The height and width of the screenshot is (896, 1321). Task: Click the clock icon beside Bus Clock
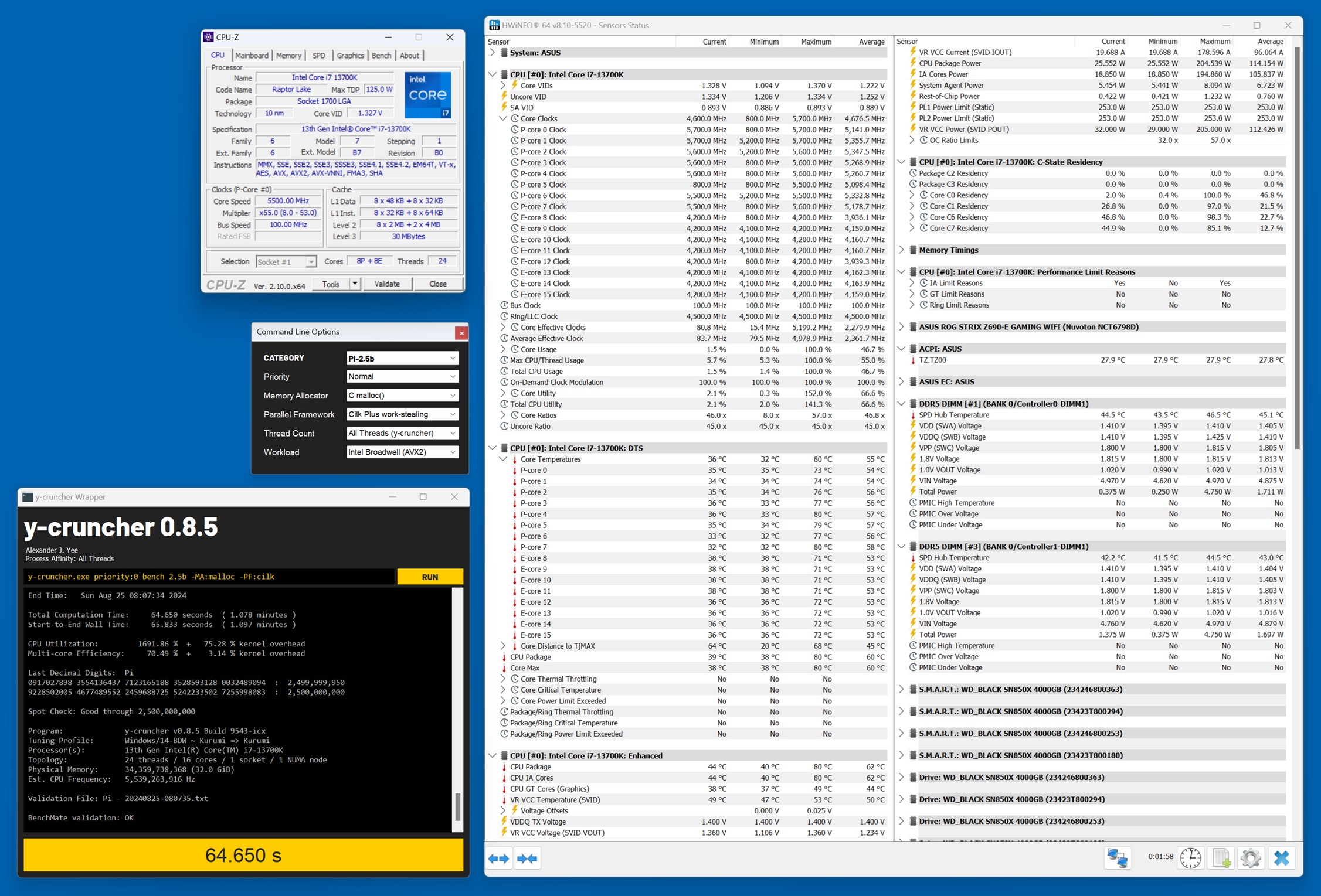504,305
